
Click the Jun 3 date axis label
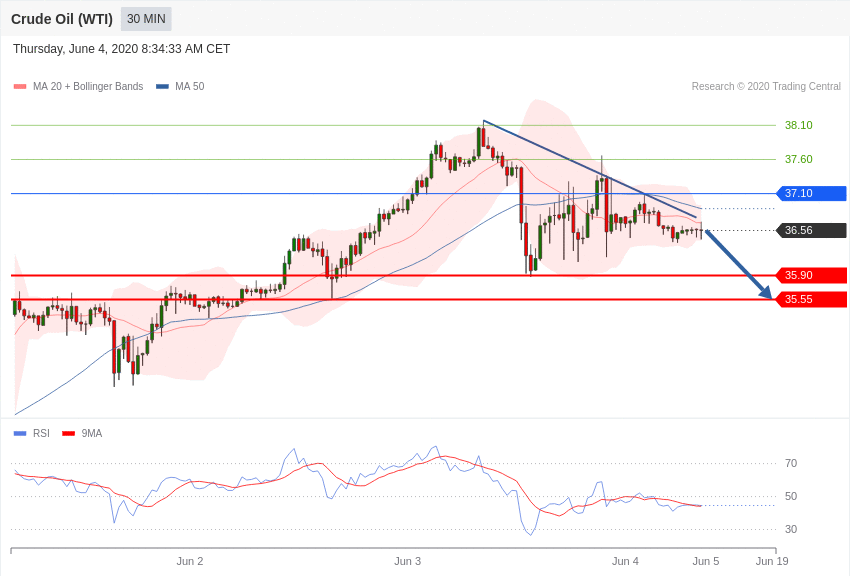pyautogui.click(x=408, y=561)
